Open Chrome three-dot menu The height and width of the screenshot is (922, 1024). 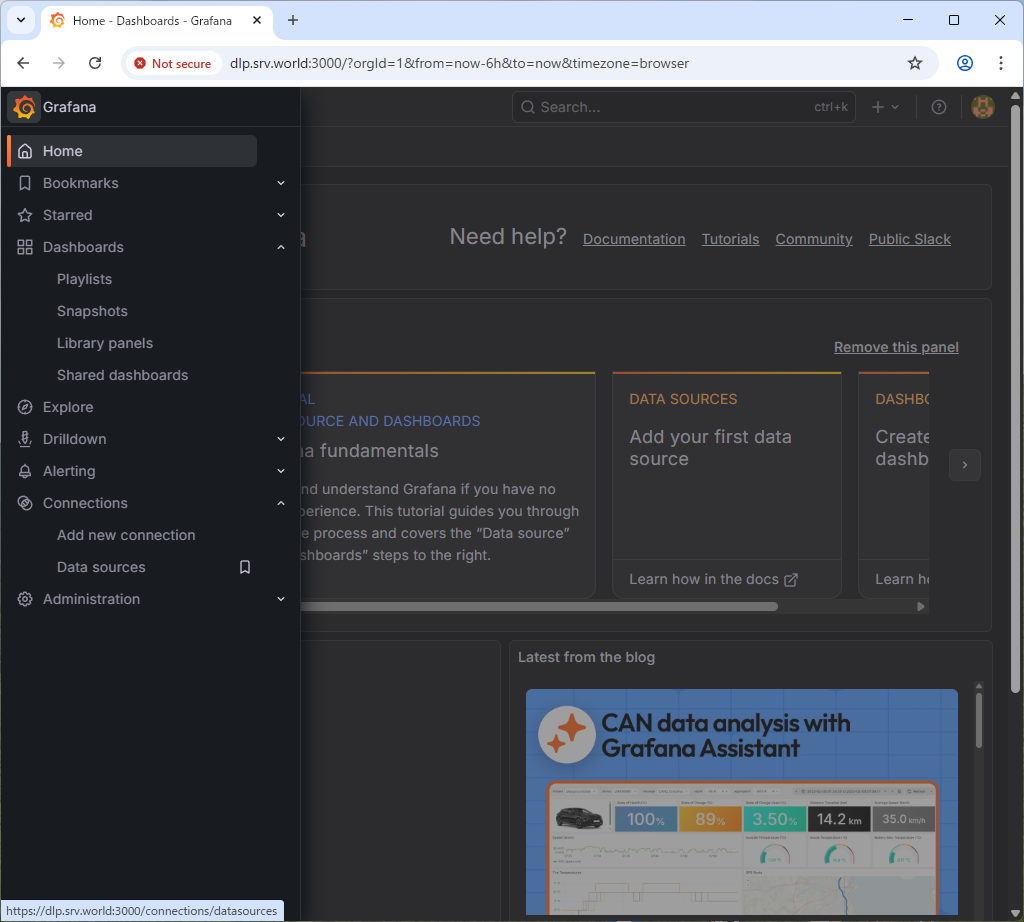click(x=1000, y=63)
